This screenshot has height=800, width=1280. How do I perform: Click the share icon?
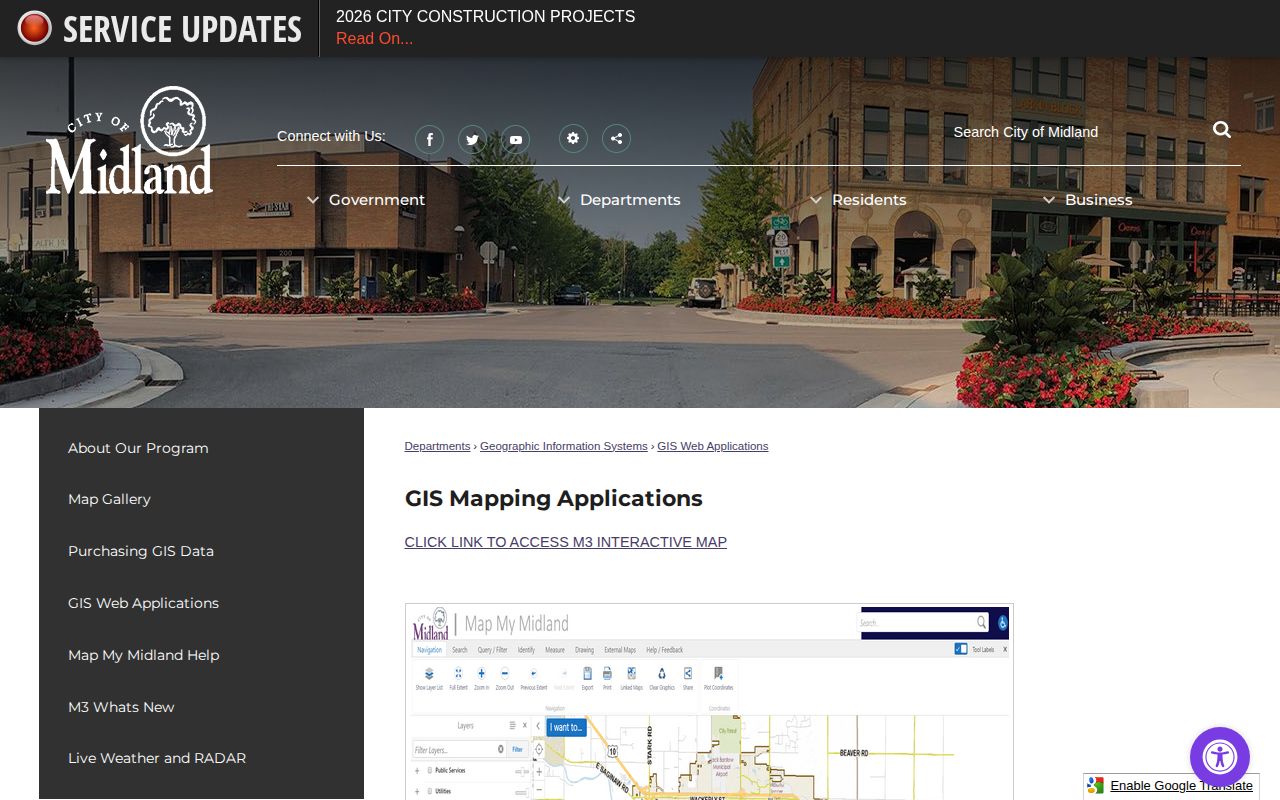[616, 138]
